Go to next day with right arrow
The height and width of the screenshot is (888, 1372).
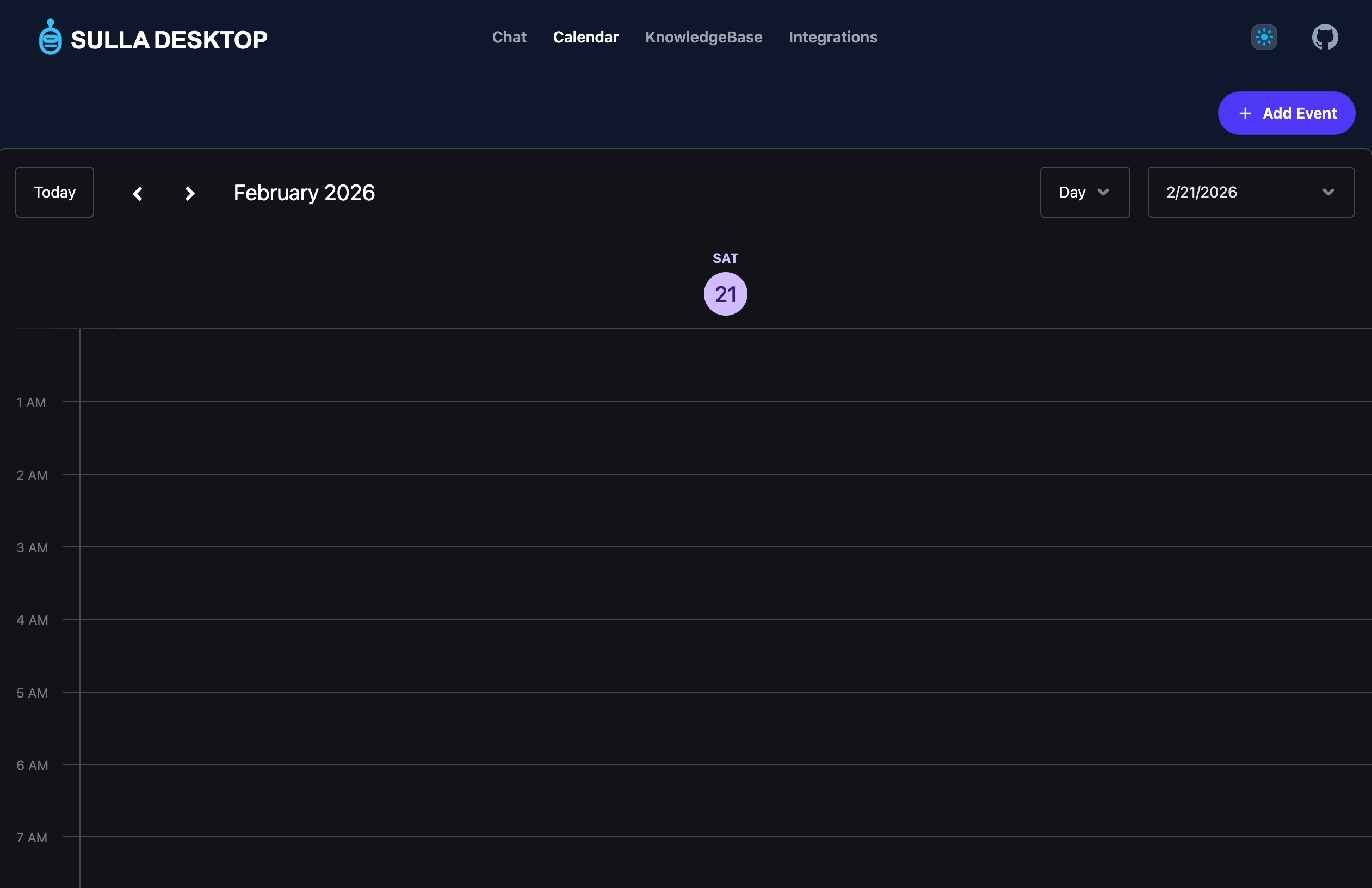190,193
